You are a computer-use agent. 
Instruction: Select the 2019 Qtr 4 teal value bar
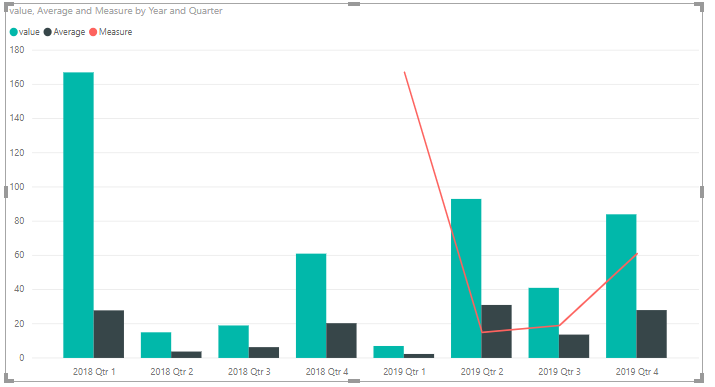click(x=621, y=286)
